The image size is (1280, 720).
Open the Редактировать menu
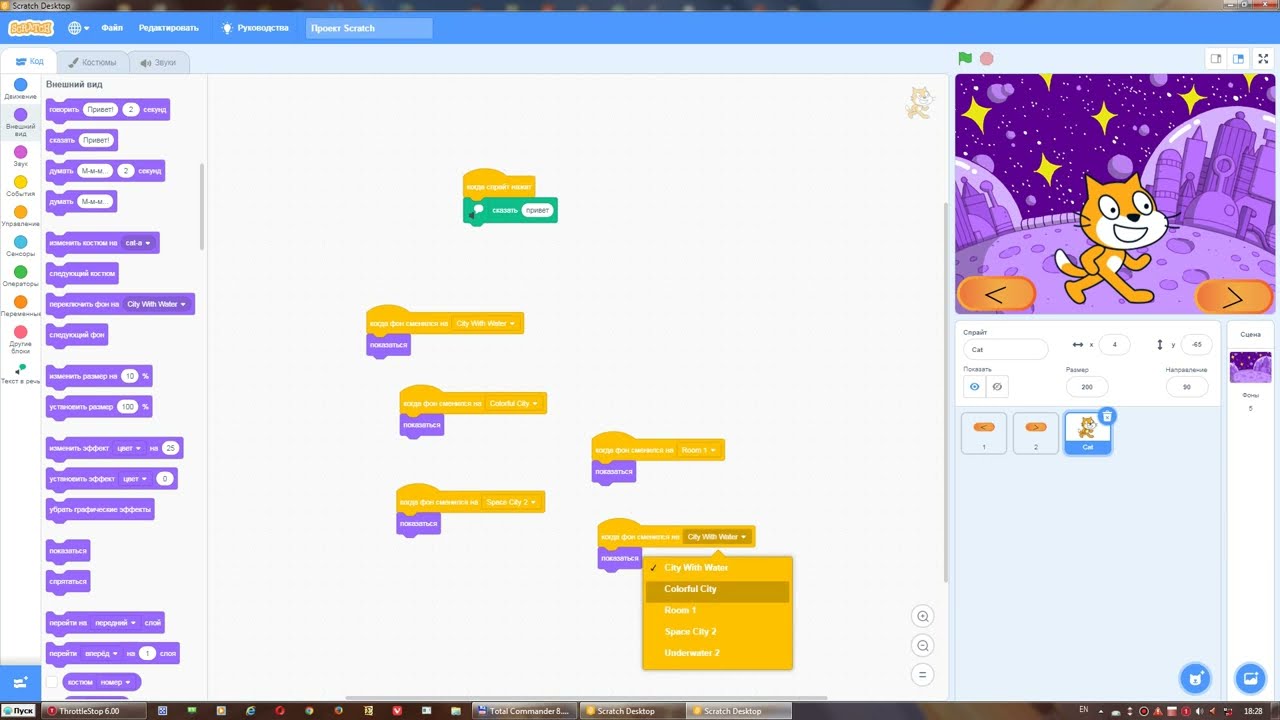[168, 28]
